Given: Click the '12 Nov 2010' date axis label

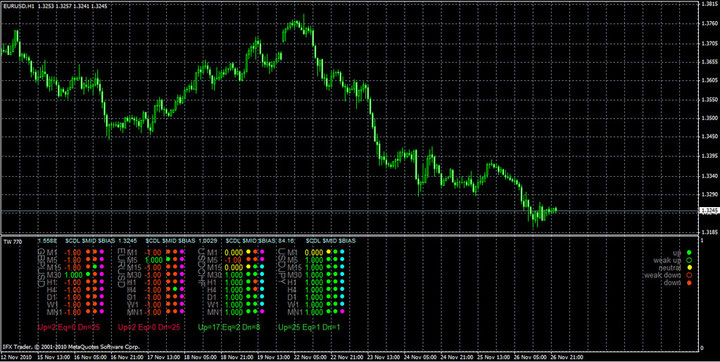Looking at the screenshot, I should (x=16, y=357).
